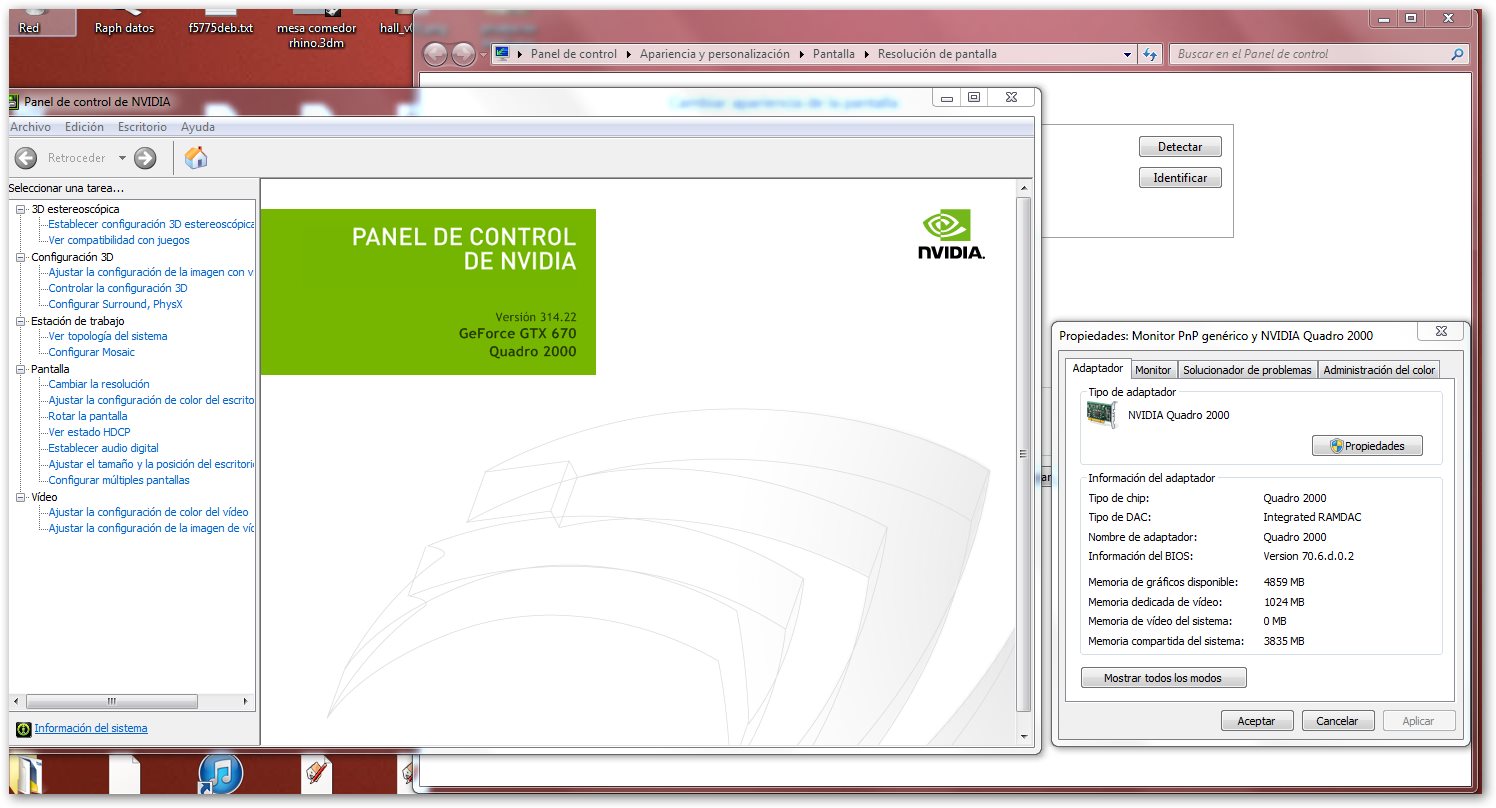
Task: Open Establecer audio digital
Action: (104, 448)
